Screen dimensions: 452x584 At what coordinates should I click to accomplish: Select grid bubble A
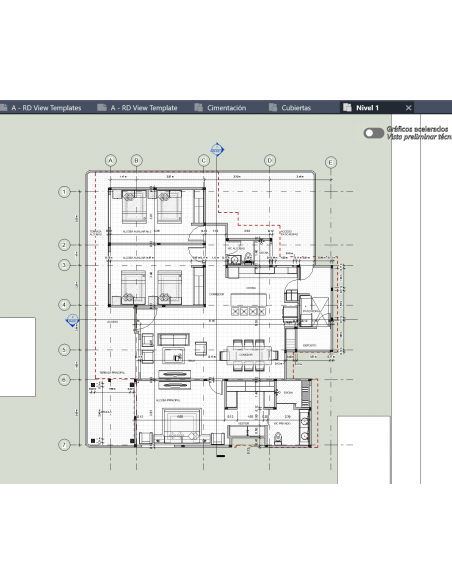(x=111, y=161)
